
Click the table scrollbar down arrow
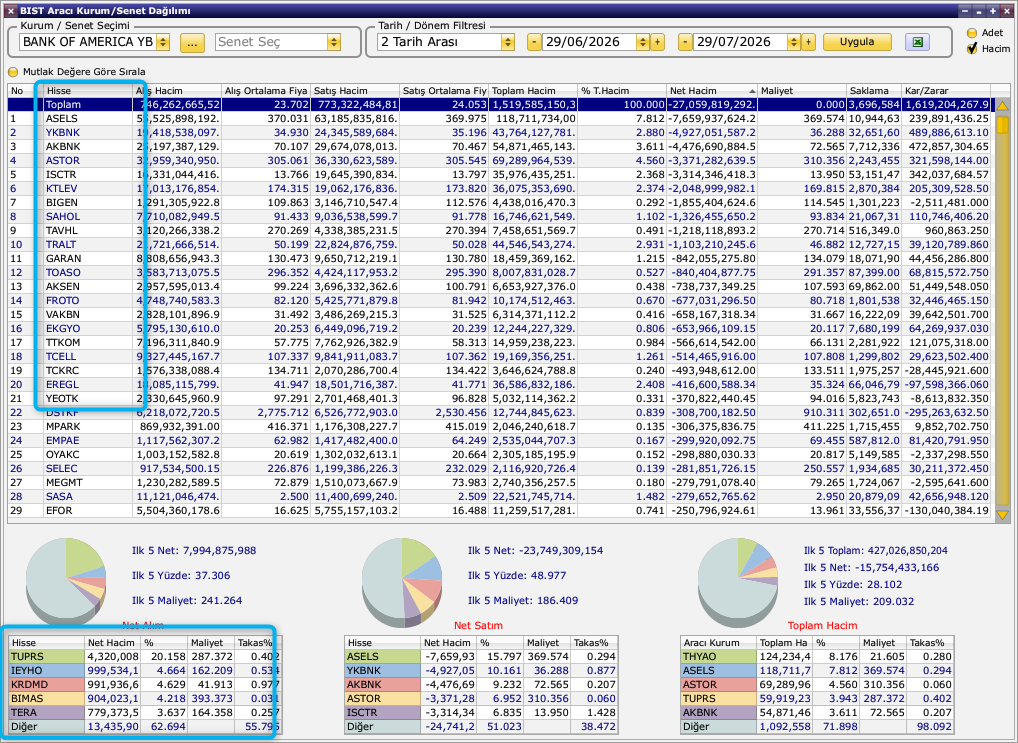1002,514
